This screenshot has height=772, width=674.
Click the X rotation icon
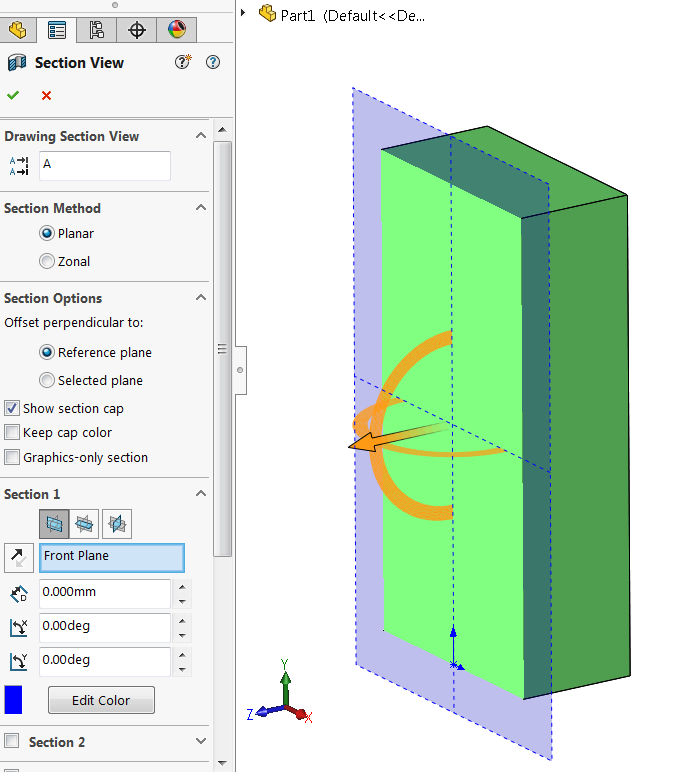19,628
